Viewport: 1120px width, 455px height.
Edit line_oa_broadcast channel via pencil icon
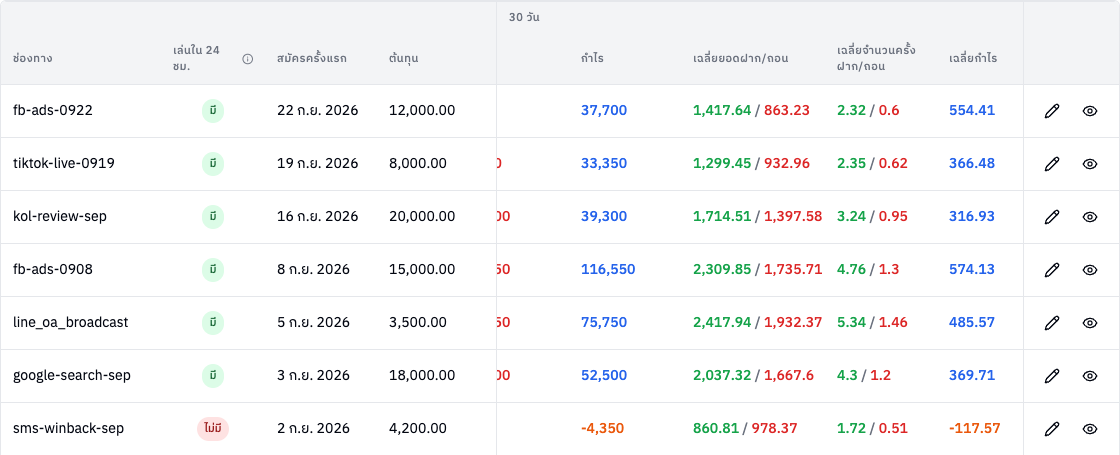click(1051, 323)
